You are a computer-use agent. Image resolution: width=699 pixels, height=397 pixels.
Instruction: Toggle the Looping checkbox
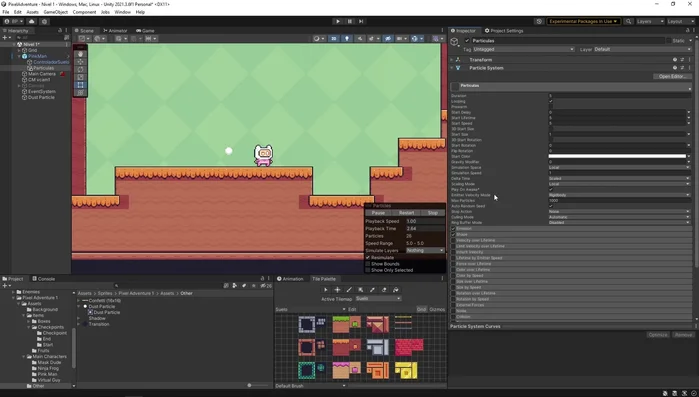click(551, 101)
